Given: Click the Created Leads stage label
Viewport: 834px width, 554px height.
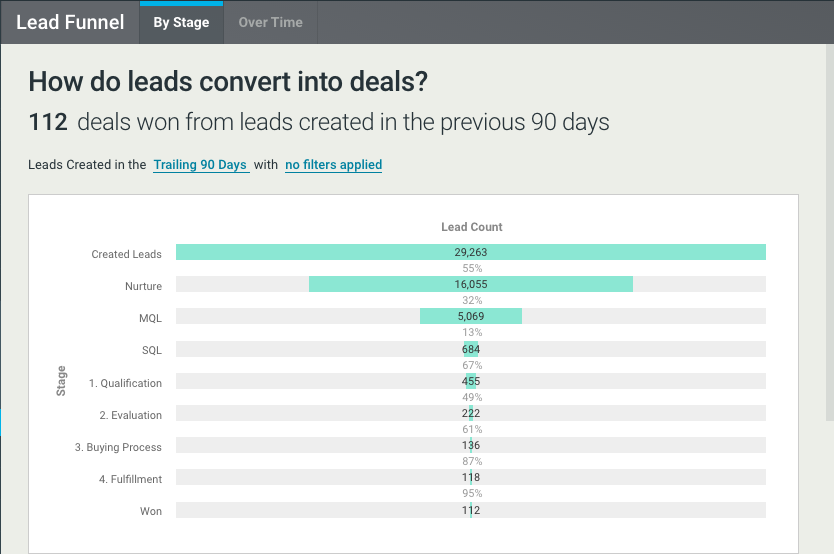Looking at the screenshot, I should (x=126, y=254).
